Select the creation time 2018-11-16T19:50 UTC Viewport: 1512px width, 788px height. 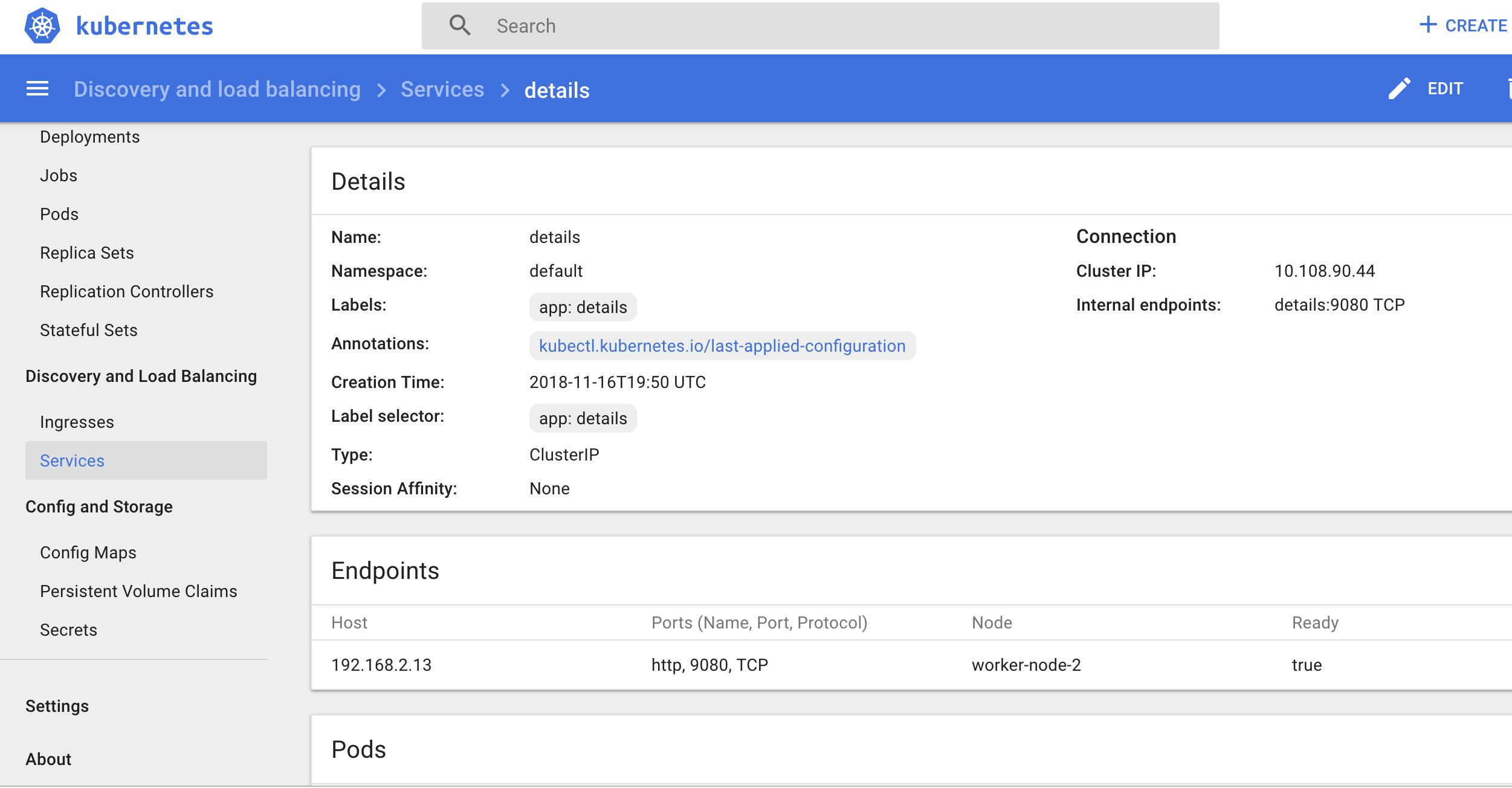(x=618, y=382)
